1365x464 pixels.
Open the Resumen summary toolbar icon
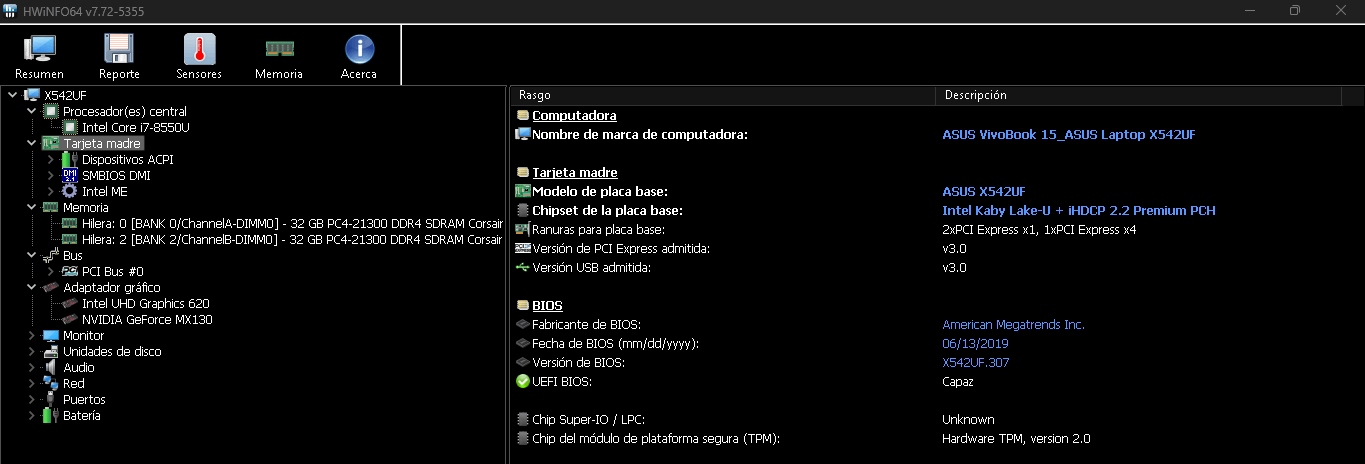coord(39,48)
